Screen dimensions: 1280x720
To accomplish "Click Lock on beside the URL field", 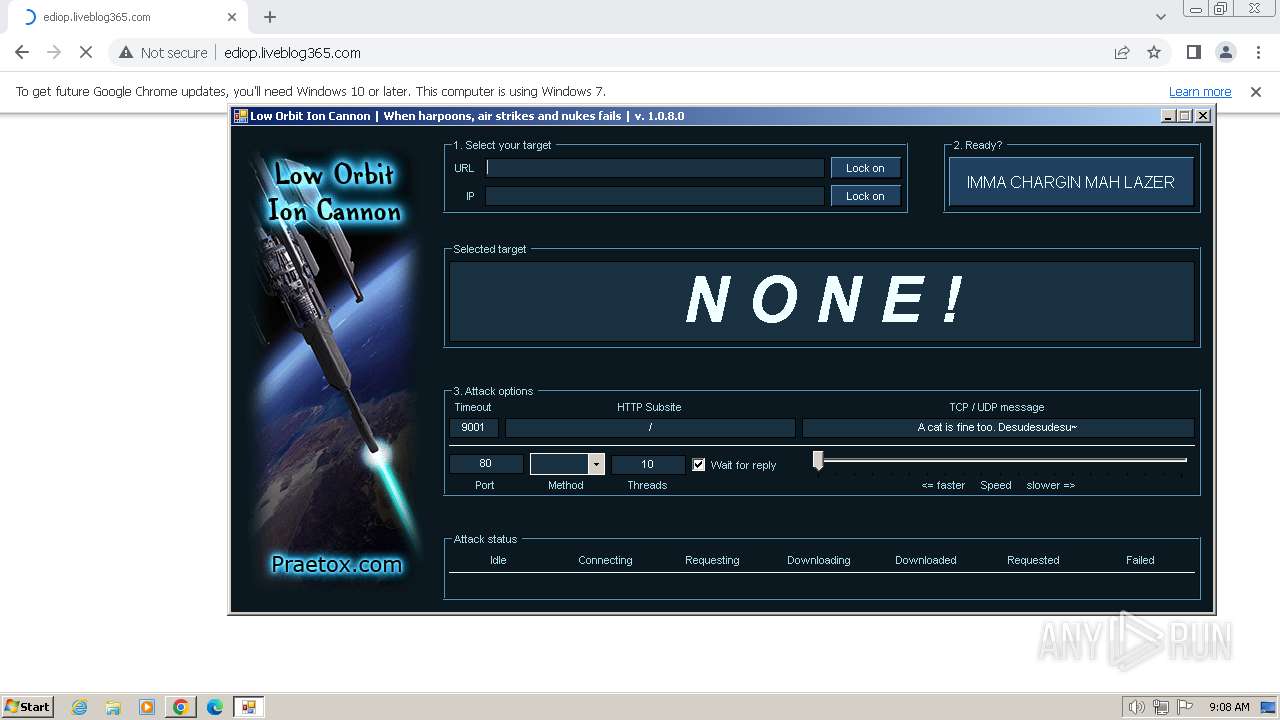I will (x=865, y=168).
